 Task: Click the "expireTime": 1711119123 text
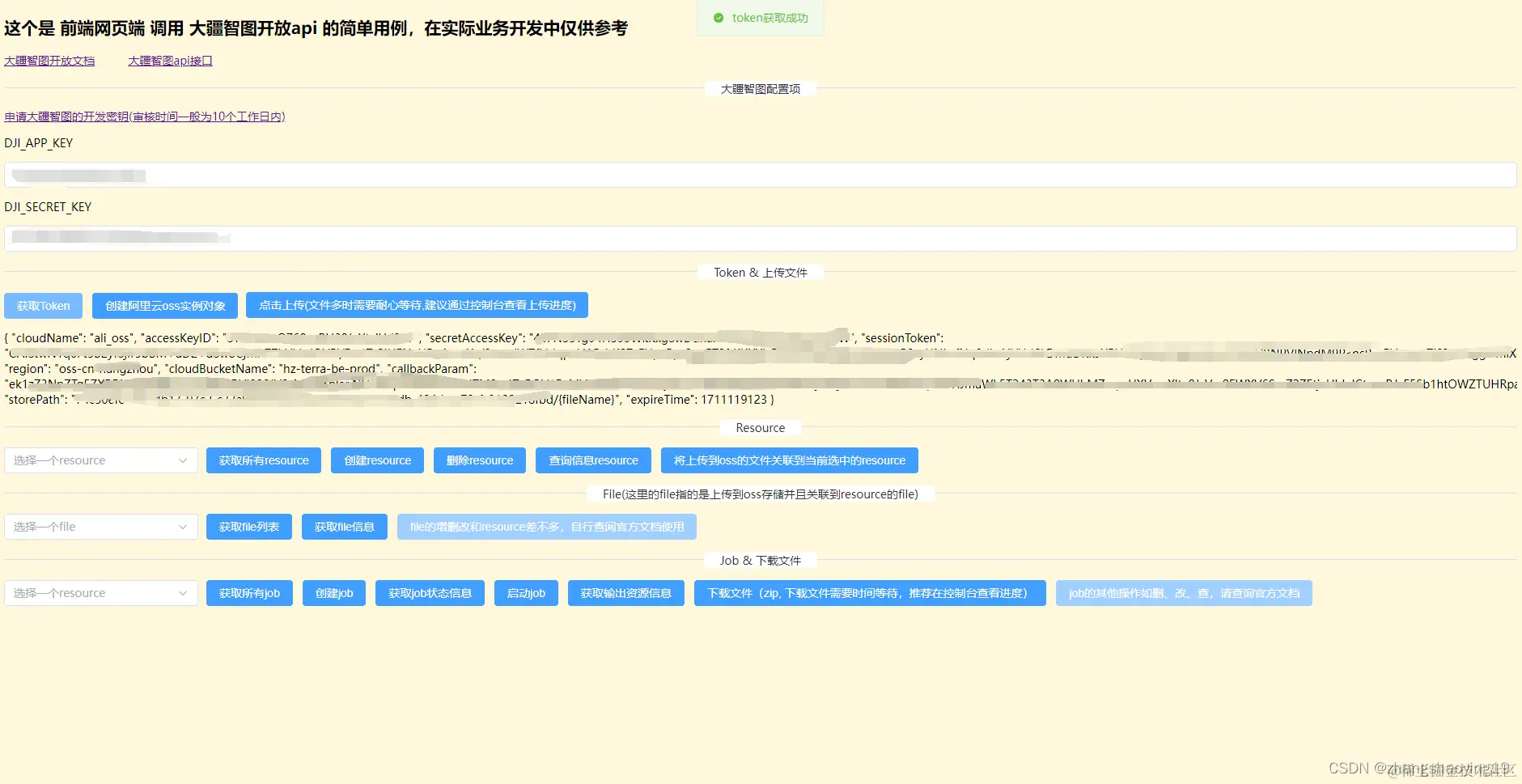[697, 400]
